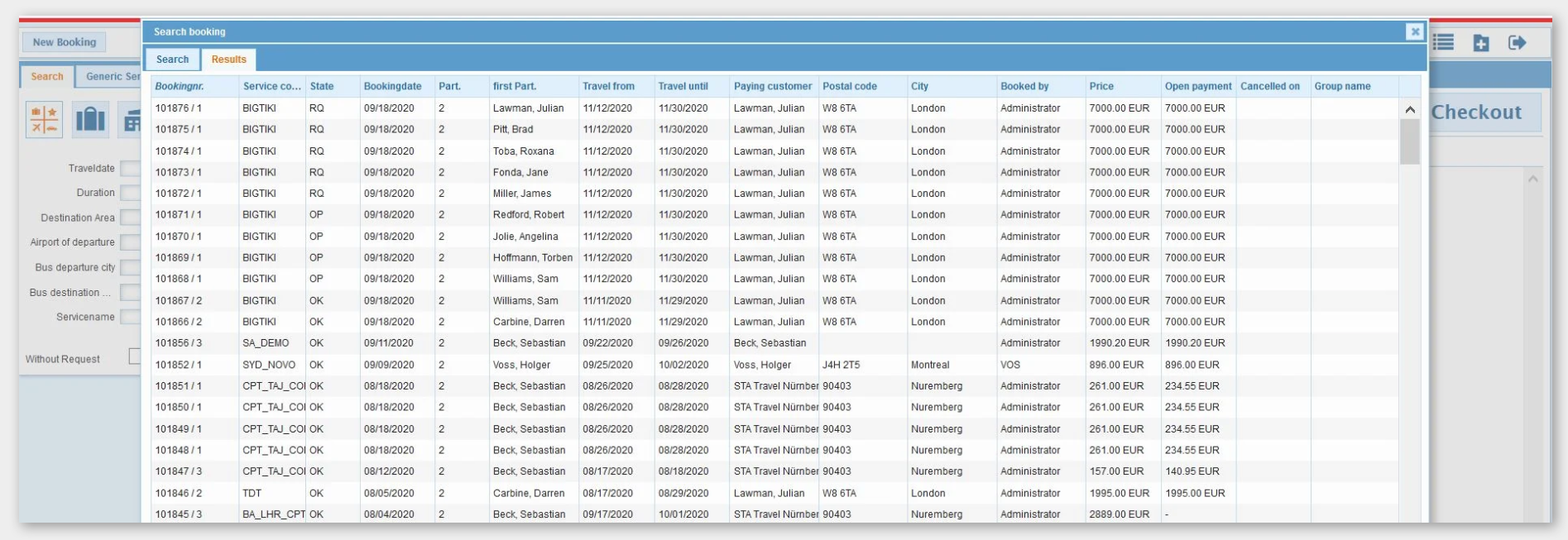Open the background Search tab

tap(47, 76)
